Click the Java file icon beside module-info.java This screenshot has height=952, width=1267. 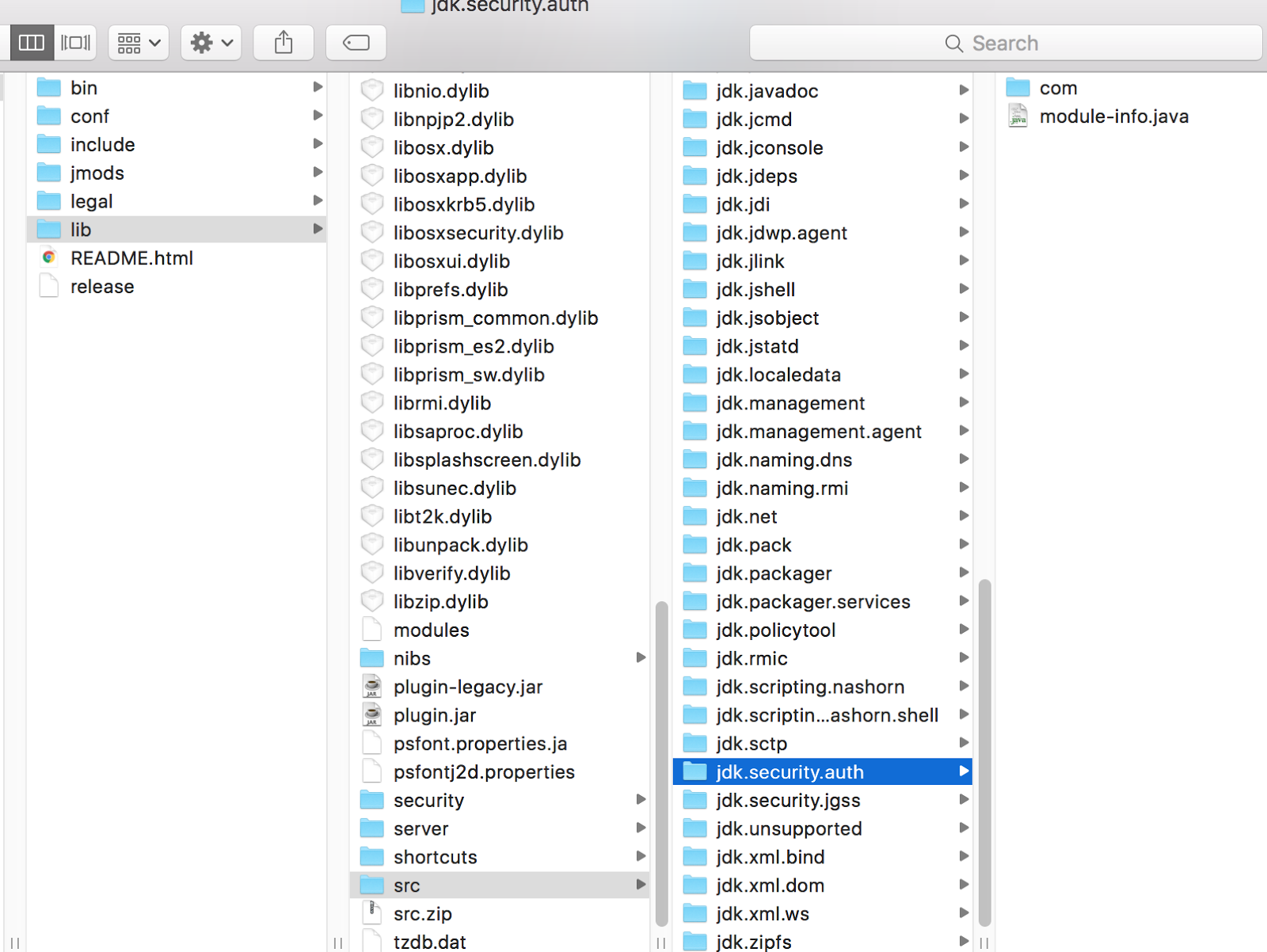pyautogui.click(x=1016, y=116)
